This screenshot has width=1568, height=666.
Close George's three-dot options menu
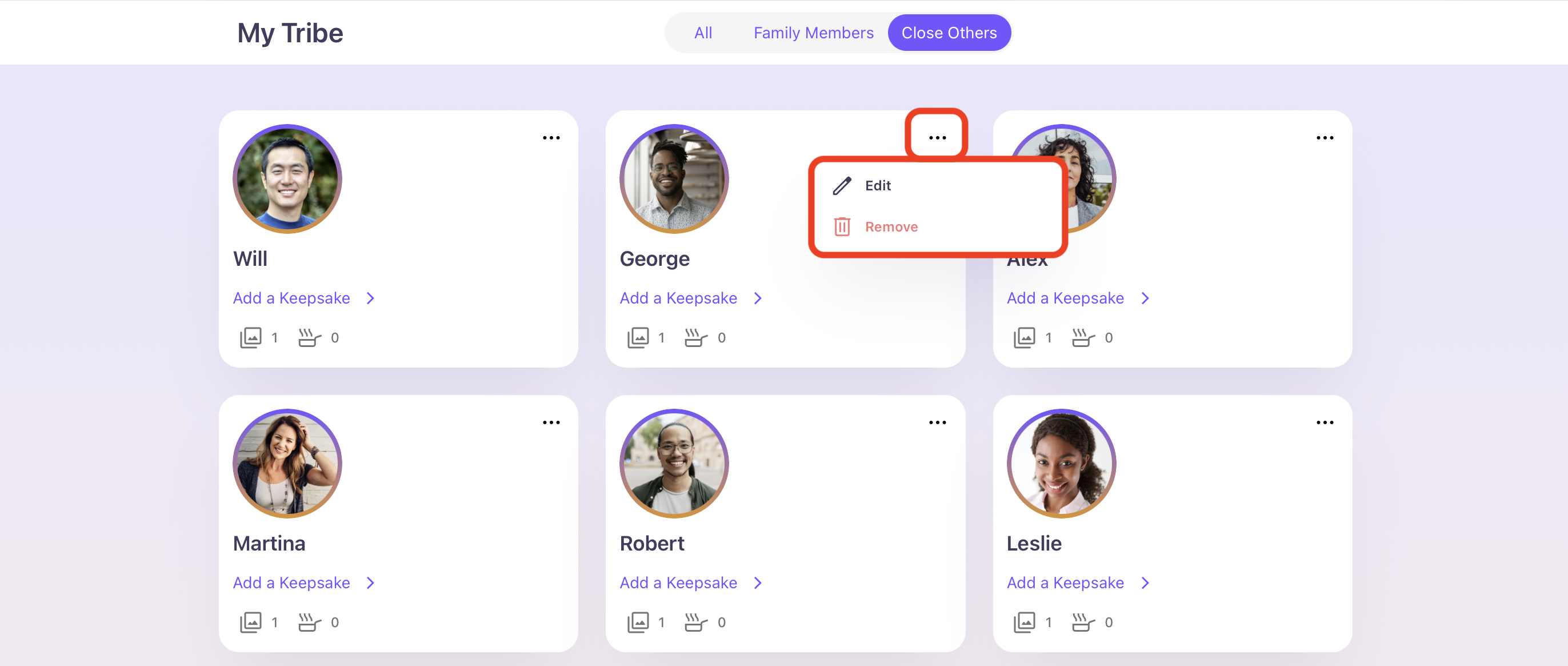[937, 138]
